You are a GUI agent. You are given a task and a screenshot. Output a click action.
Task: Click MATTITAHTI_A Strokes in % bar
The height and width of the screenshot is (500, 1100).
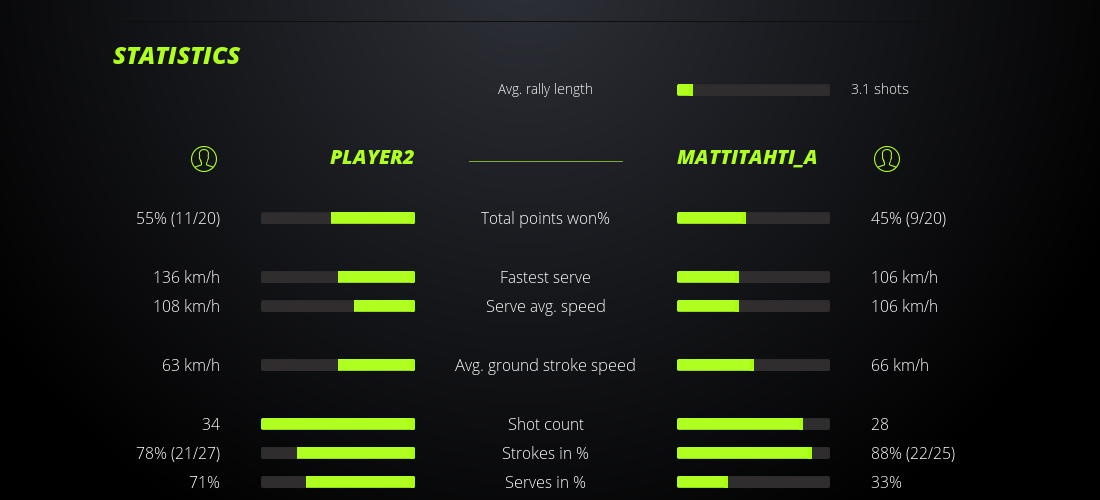753,453
